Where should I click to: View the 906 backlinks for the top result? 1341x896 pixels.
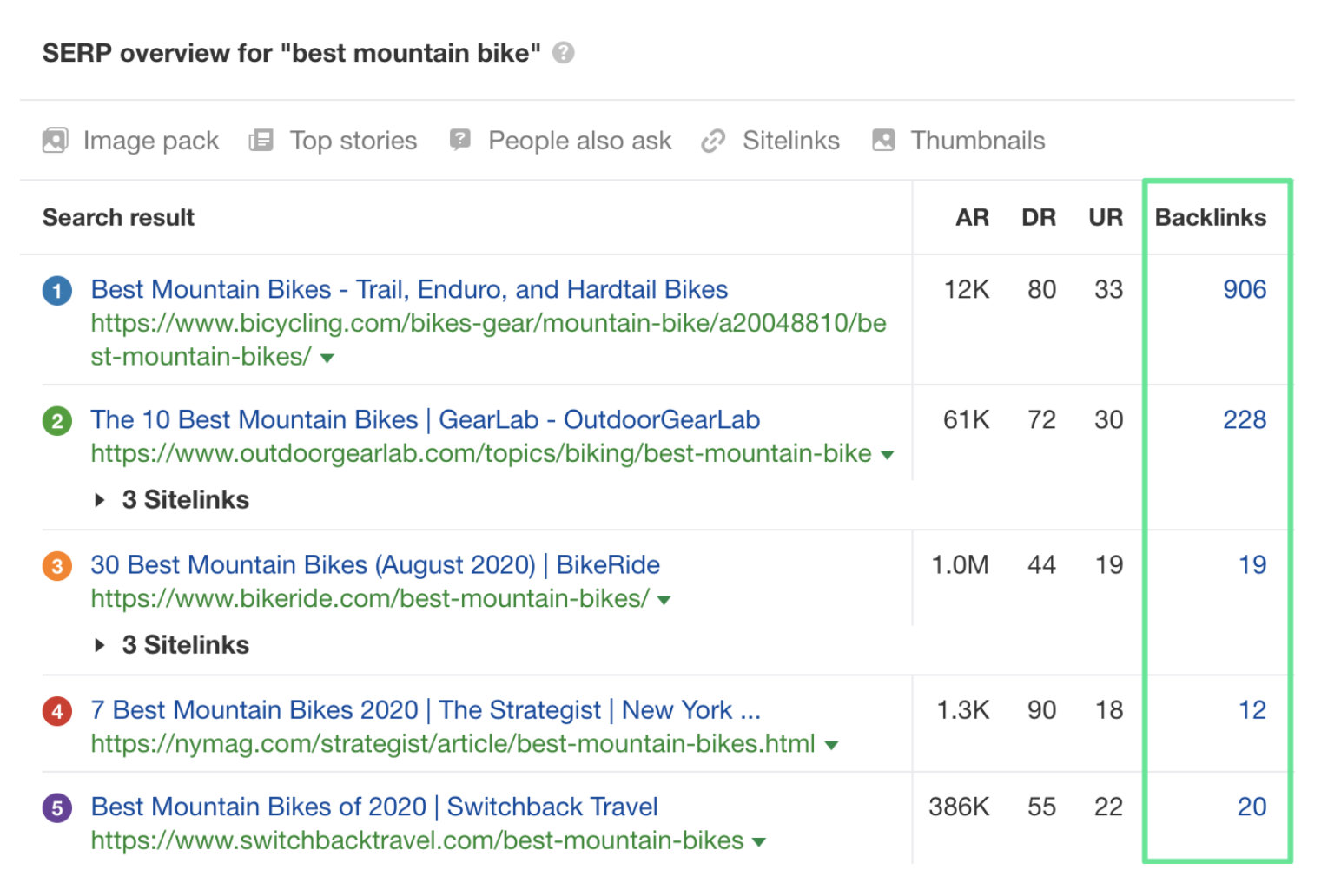tap(1245, 290)
